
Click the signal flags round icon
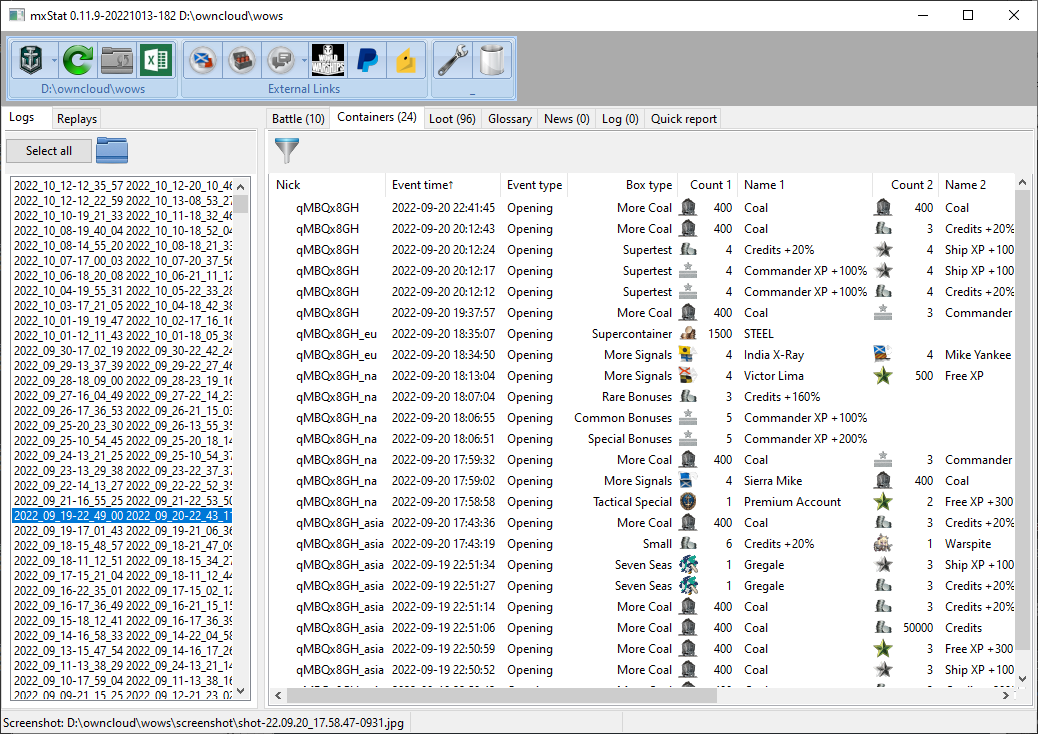[x=203, y=60]
